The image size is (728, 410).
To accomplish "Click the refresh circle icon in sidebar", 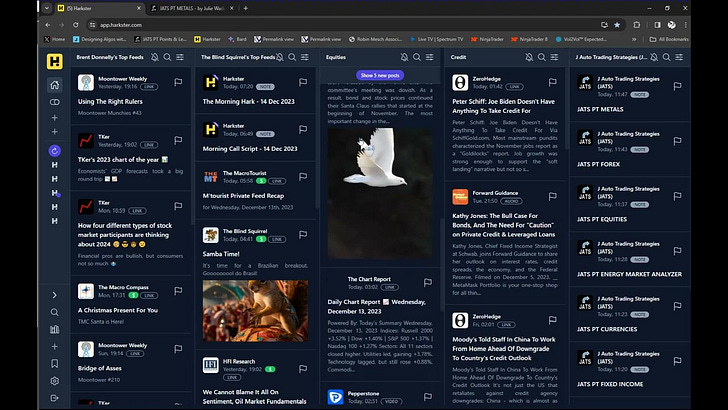I will [54, 150].
